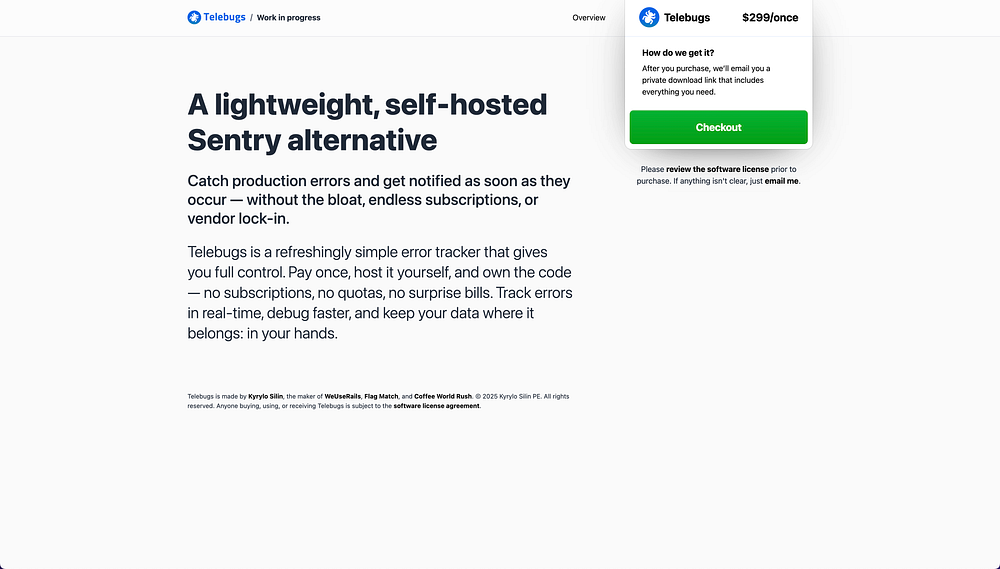Click the 'Catch production errors' subheading text

379,200
